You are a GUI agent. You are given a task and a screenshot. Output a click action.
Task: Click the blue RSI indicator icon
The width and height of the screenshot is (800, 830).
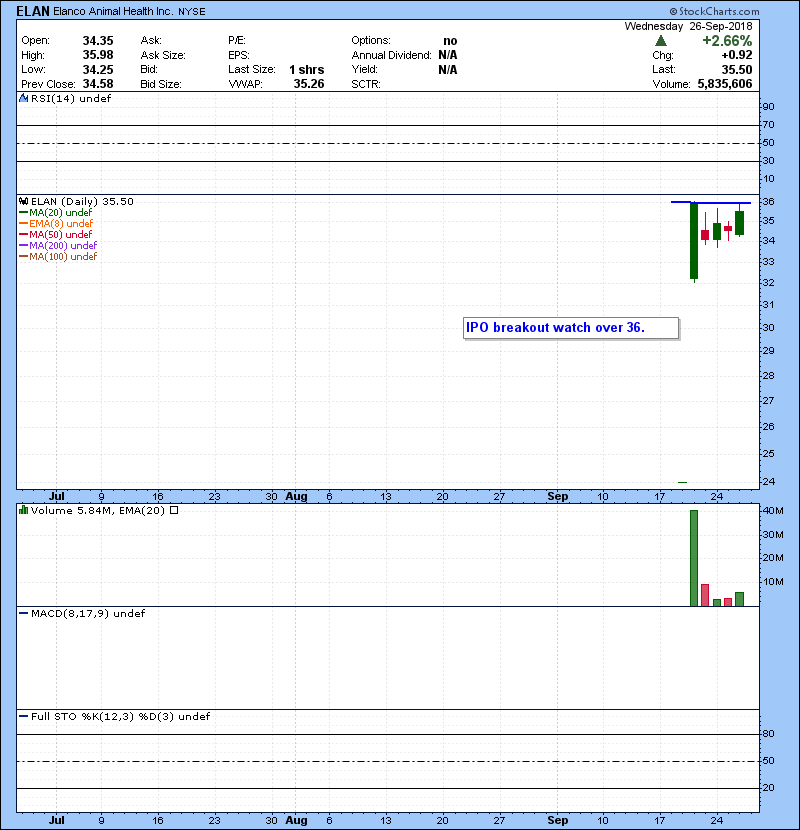[x=23, y=98]
